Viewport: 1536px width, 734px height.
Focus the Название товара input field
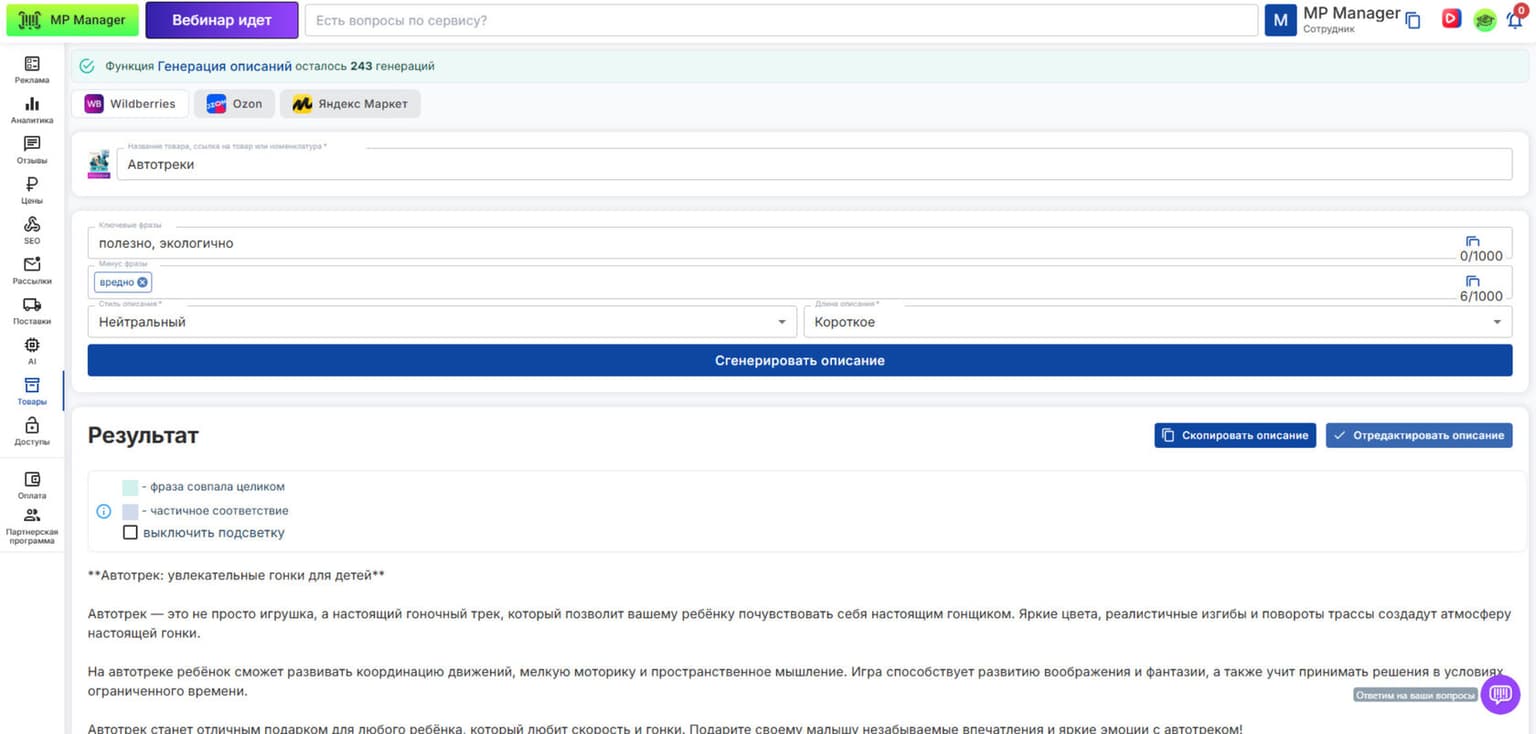click(814, 164)
